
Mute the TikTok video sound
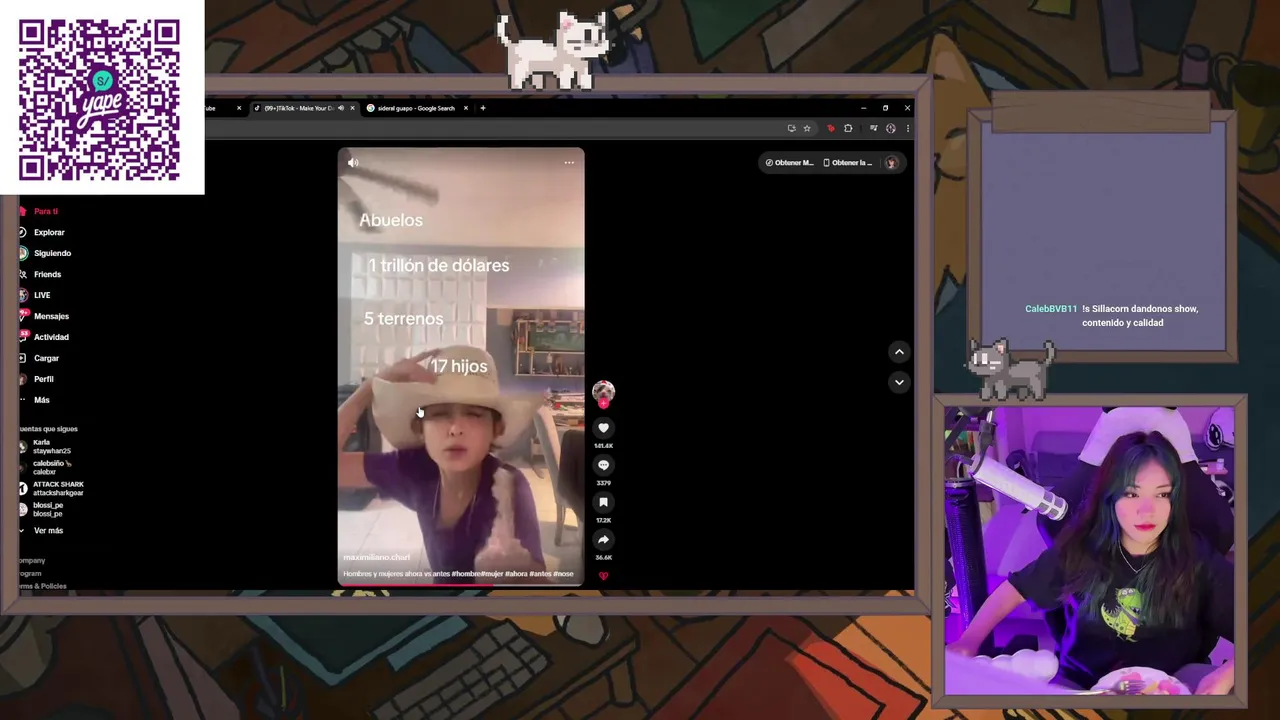pyautogui.click(x=353, y=162)
